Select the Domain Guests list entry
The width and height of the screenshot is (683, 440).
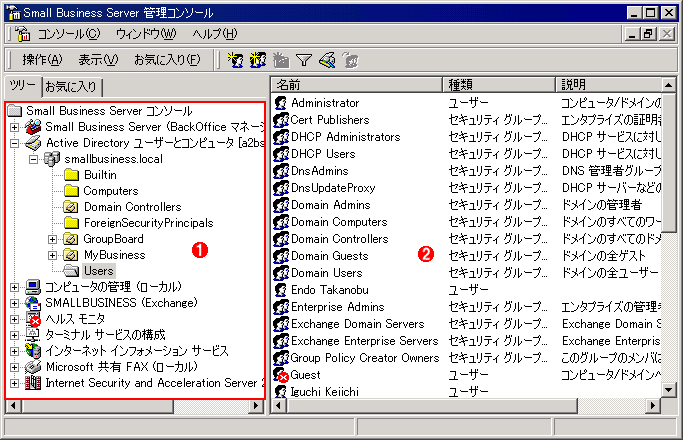[x=329, y=256]
